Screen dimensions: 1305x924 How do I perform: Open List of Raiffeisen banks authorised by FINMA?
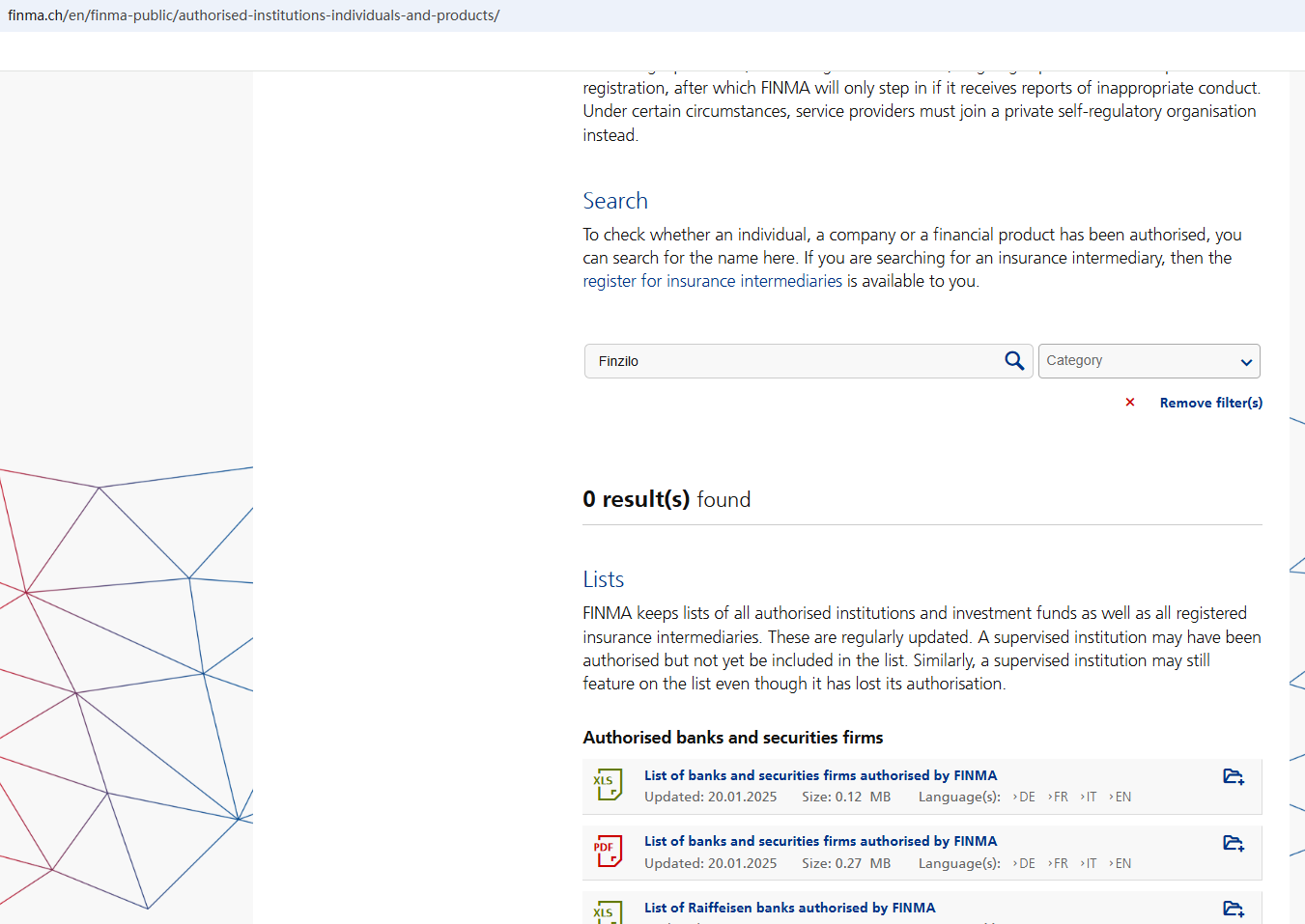click(x=789, y=908)
